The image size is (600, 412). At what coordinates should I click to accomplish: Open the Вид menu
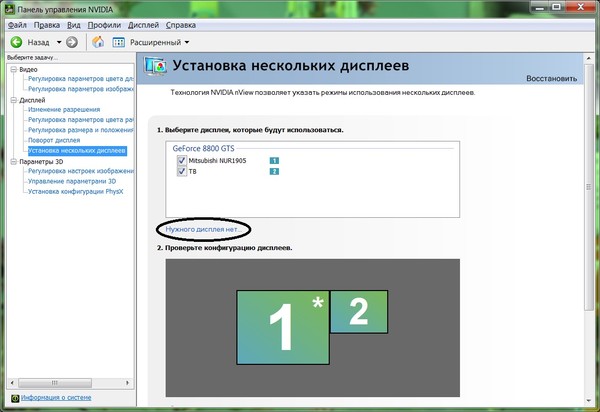(x=73, y=25)
